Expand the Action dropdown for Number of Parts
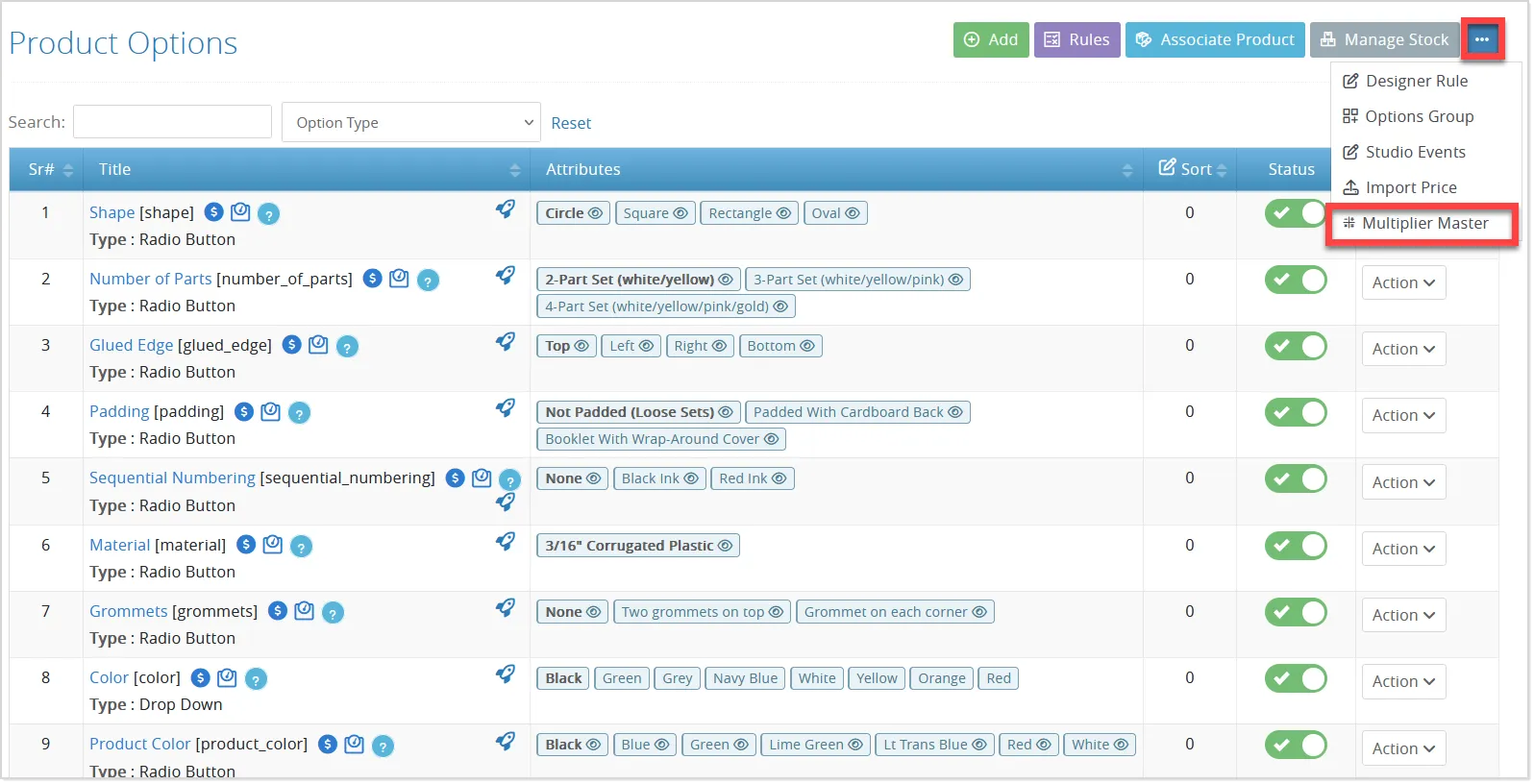1534x784 pixels. coord(1403,282)
